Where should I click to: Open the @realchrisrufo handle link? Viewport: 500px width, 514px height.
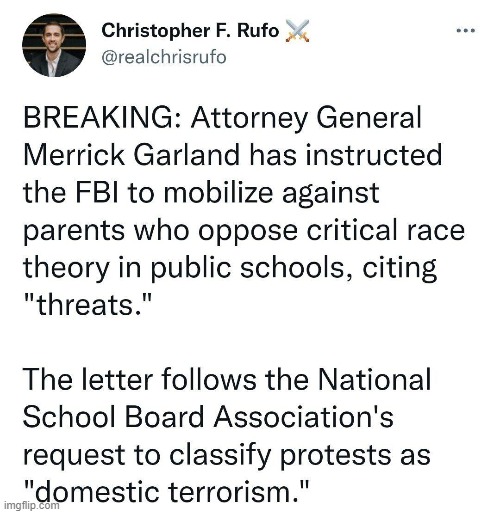[164, 57]
